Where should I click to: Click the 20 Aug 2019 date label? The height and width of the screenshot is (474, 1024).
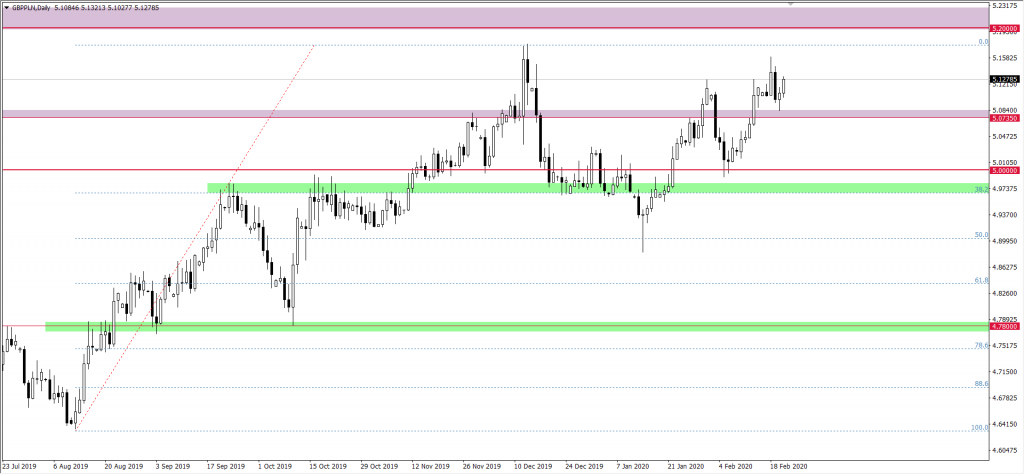click(x=124, y=467)
